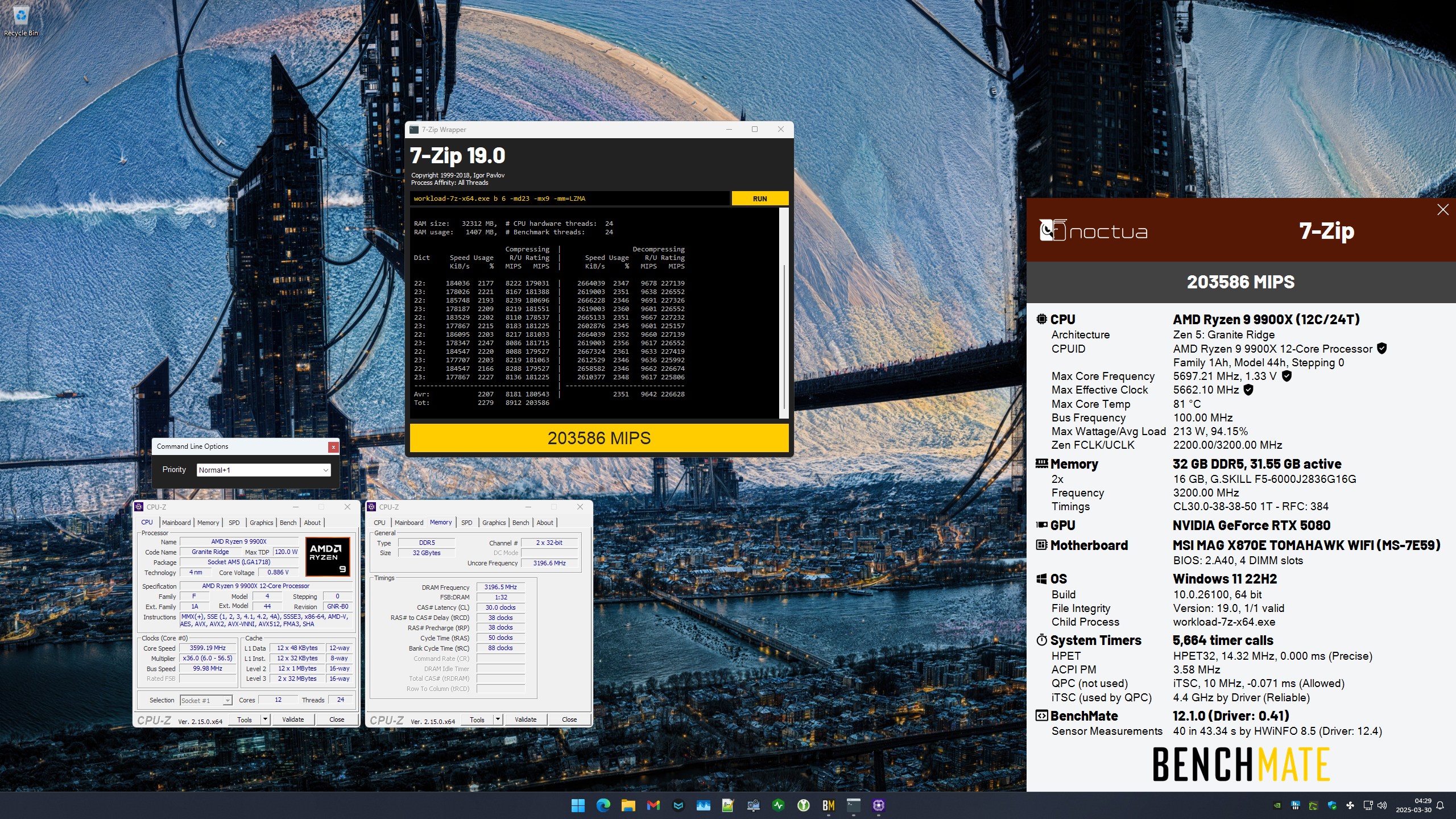Open File Explorer from the taskbar
The image size is (1456, 819).
[x=628, y=805]
